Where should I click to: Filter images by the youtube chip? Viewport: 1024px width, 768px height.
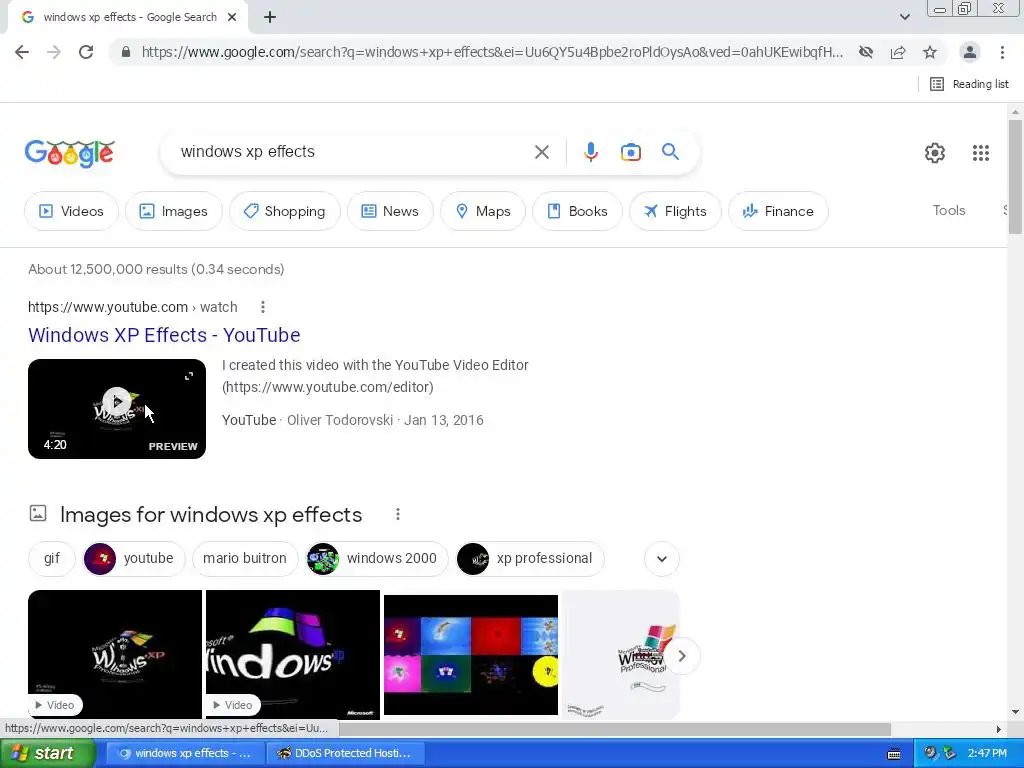coord(134,558)
